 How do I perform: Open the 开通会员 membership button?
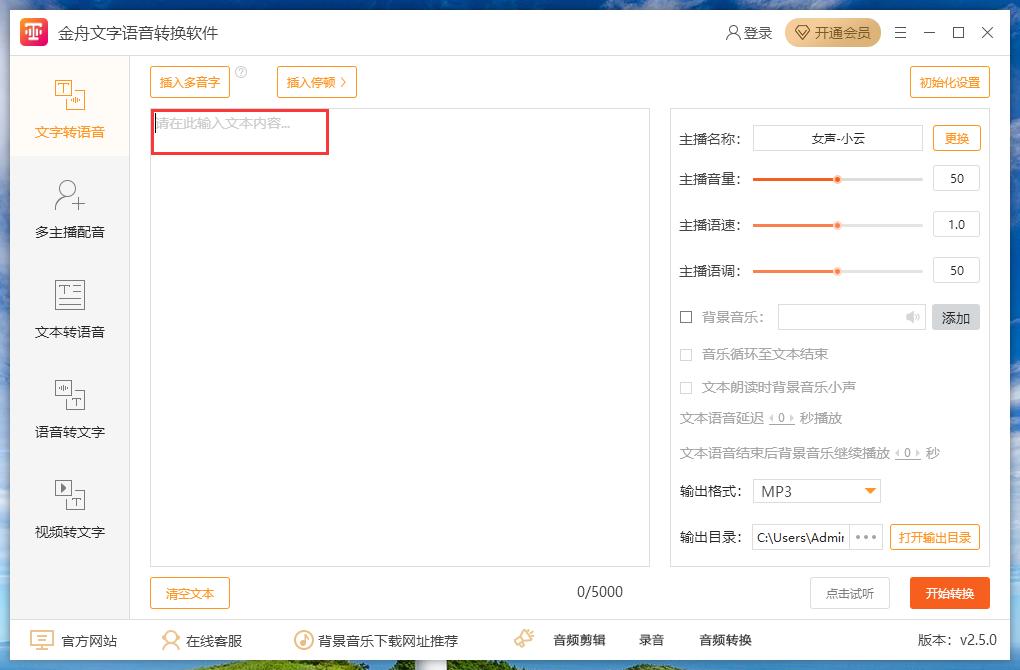(833, 33)
